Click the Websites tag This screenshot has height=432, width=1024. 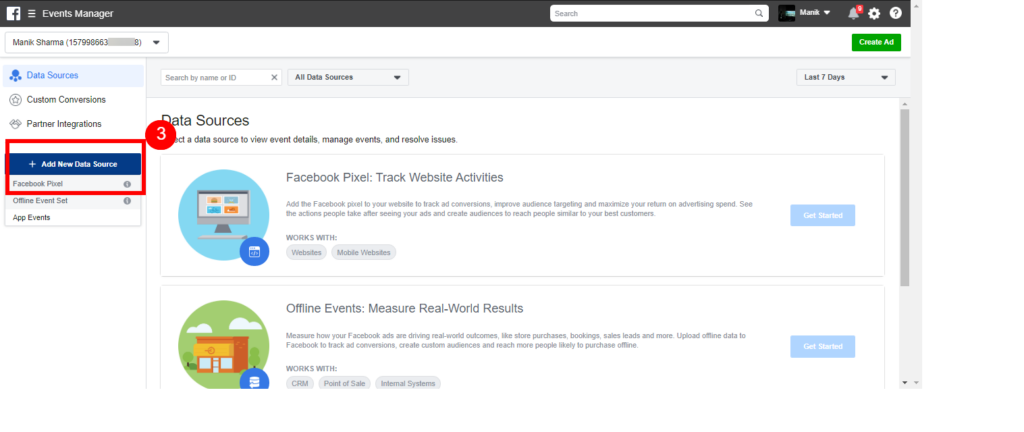(x=306, y=253)
